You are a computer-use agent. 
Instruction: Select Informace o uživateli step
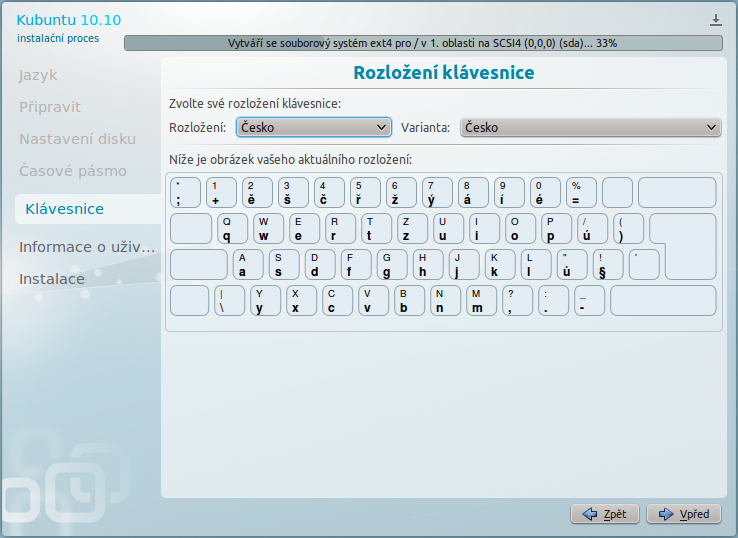point(87,247)
